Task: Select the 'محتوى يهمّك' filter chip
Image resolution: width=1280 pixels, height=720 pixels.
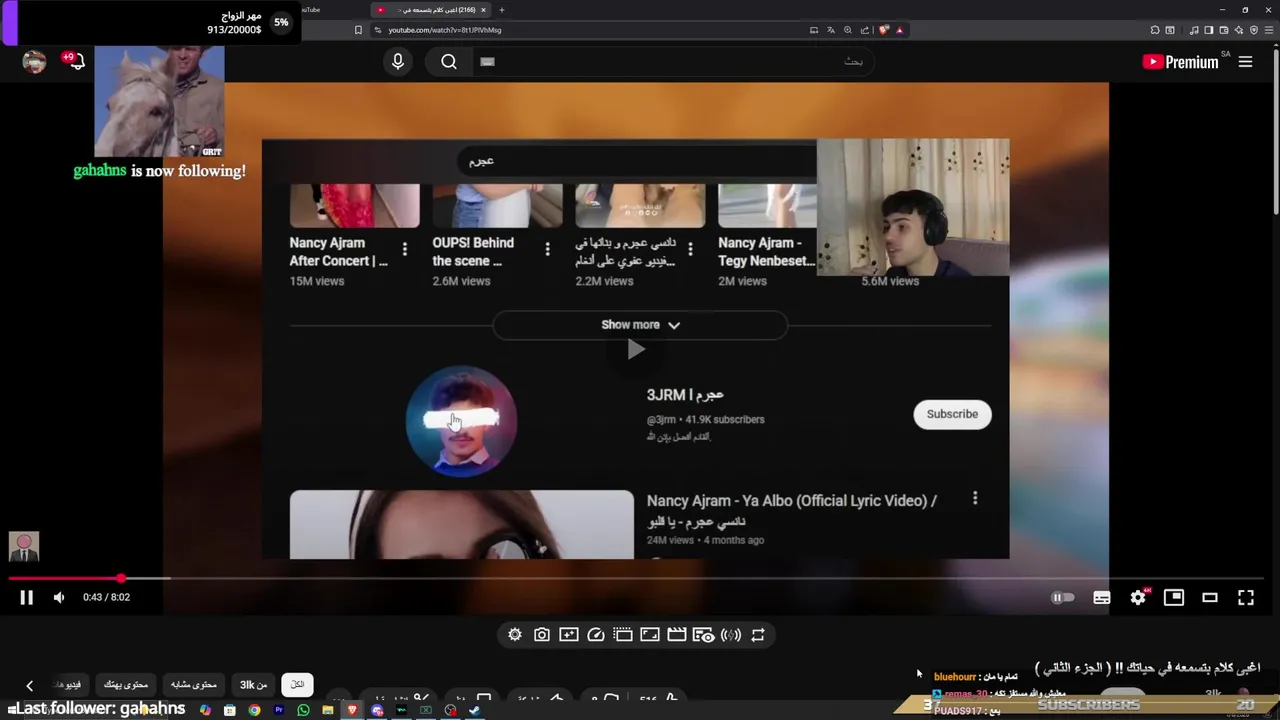Action: click(126, 684)
